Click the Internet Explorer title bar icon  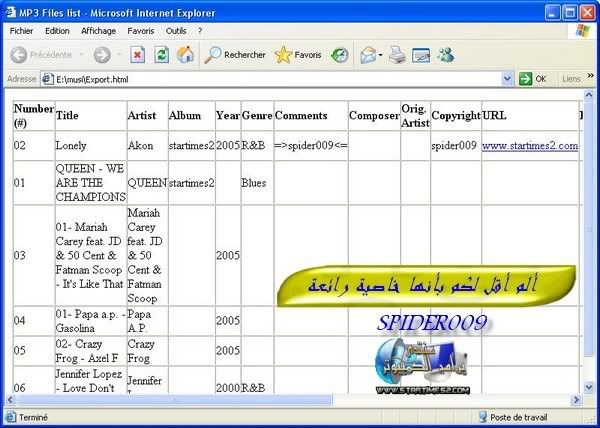[11, 13]
